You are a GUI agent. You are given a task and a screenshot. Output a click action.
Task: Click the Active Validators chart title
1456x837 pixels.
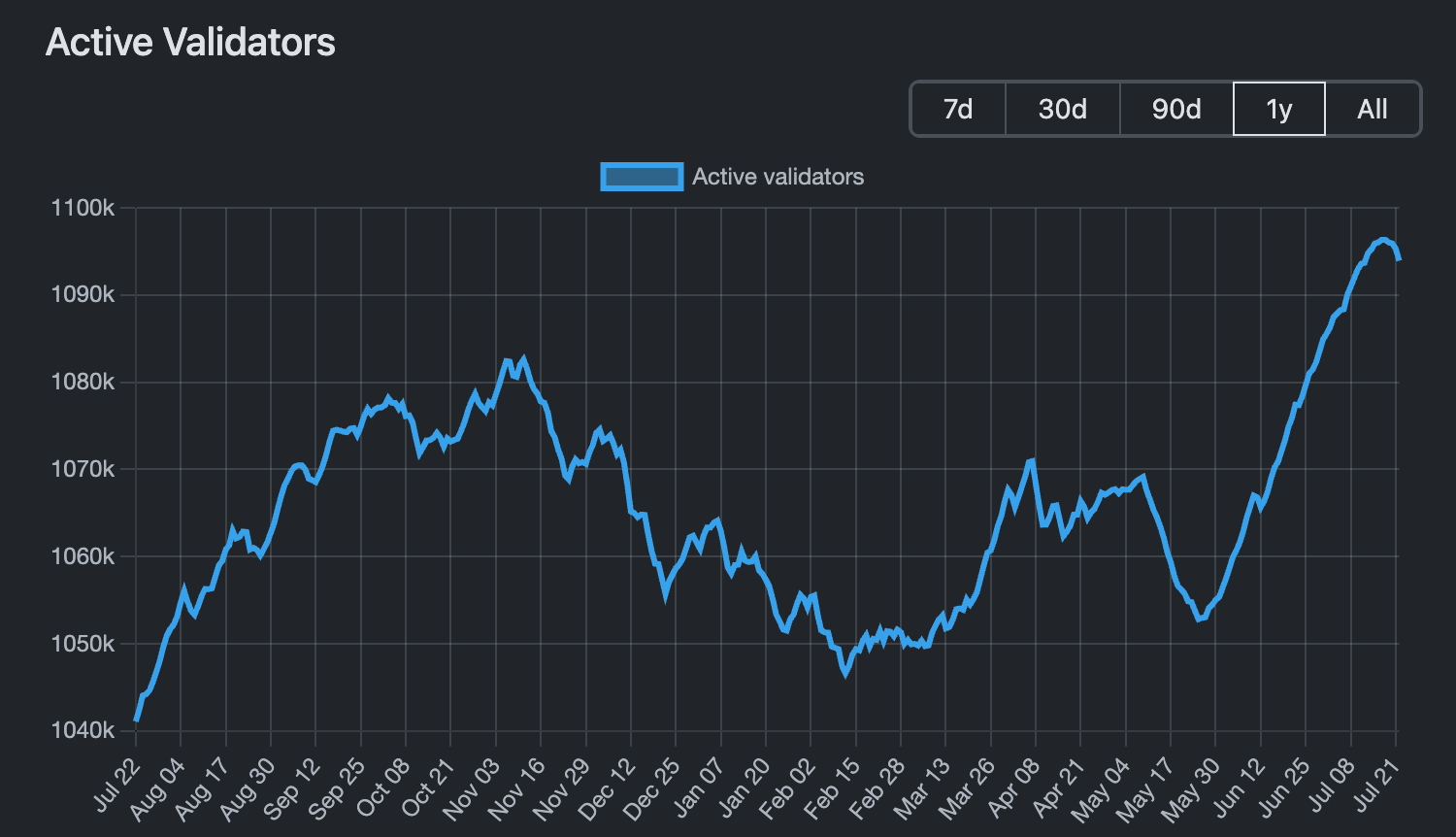click(190, 42)
